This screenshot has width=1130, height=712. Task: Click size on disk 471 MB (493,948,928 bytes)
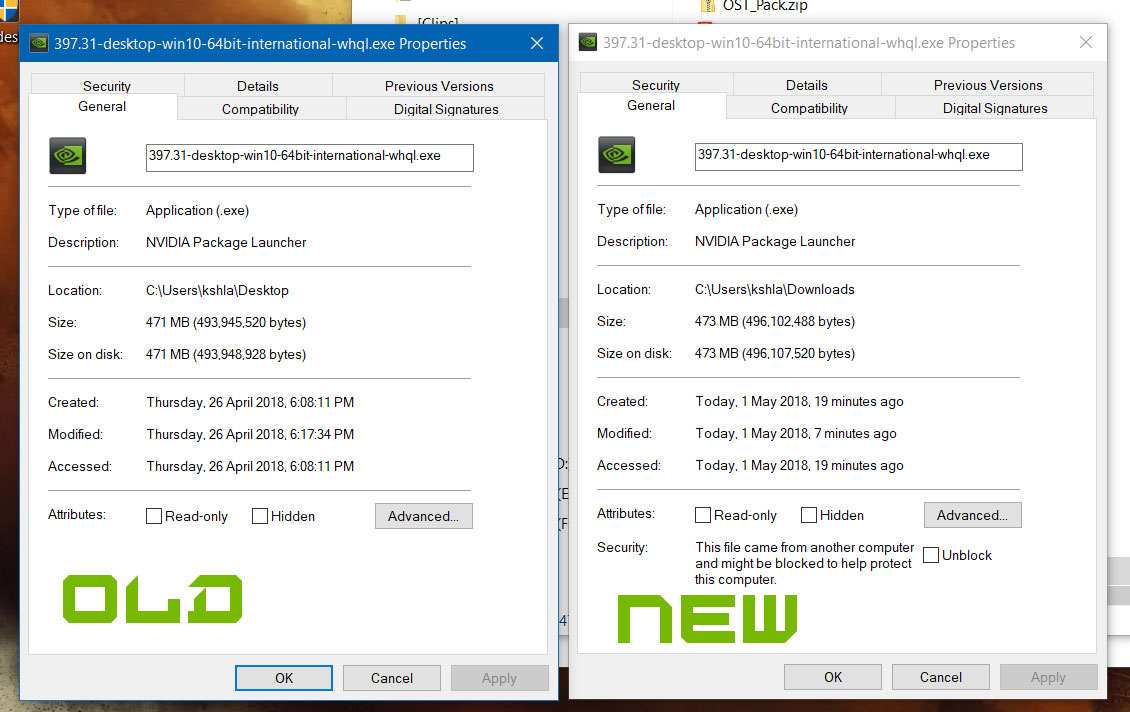pyautogui.click(x=226, y=355)
